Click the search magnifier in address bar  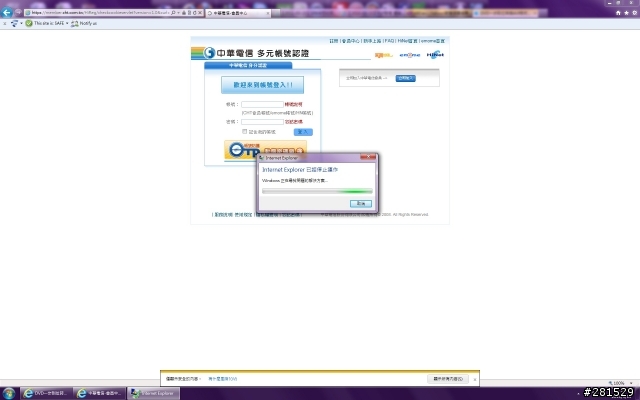click(x=173, y=13)
